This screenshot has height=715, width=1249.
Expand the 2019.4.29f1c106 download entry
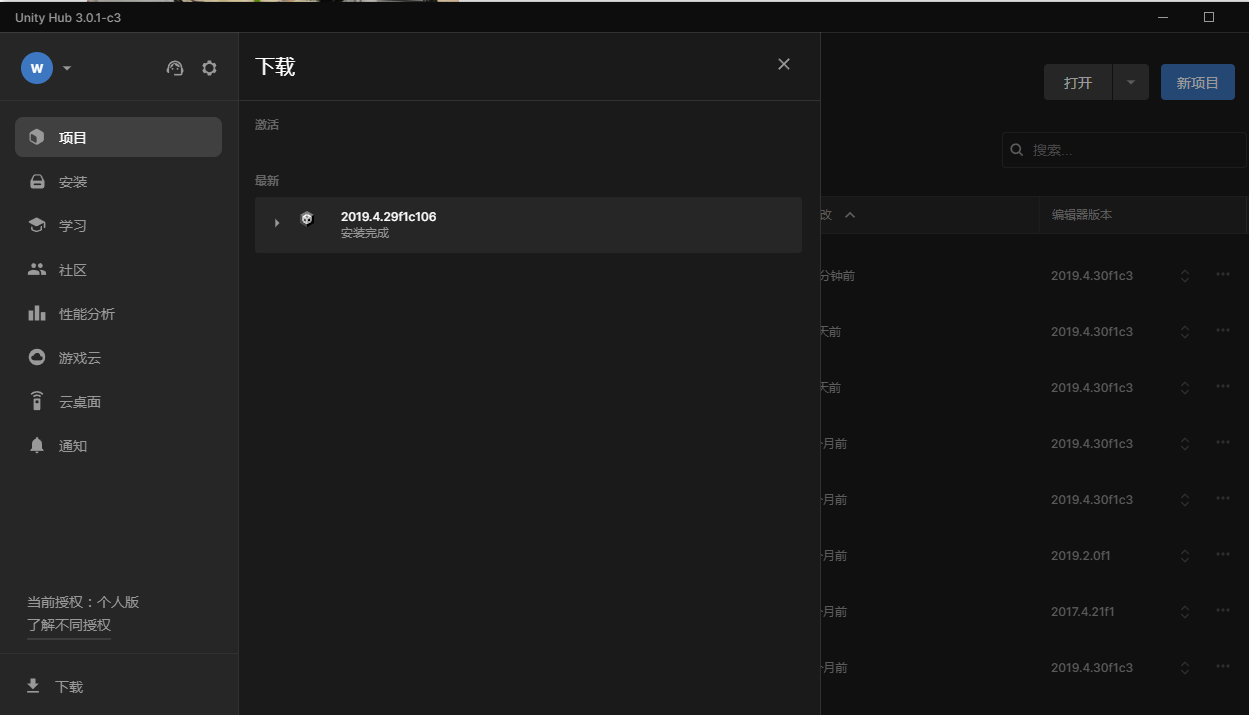click(277, 223)
